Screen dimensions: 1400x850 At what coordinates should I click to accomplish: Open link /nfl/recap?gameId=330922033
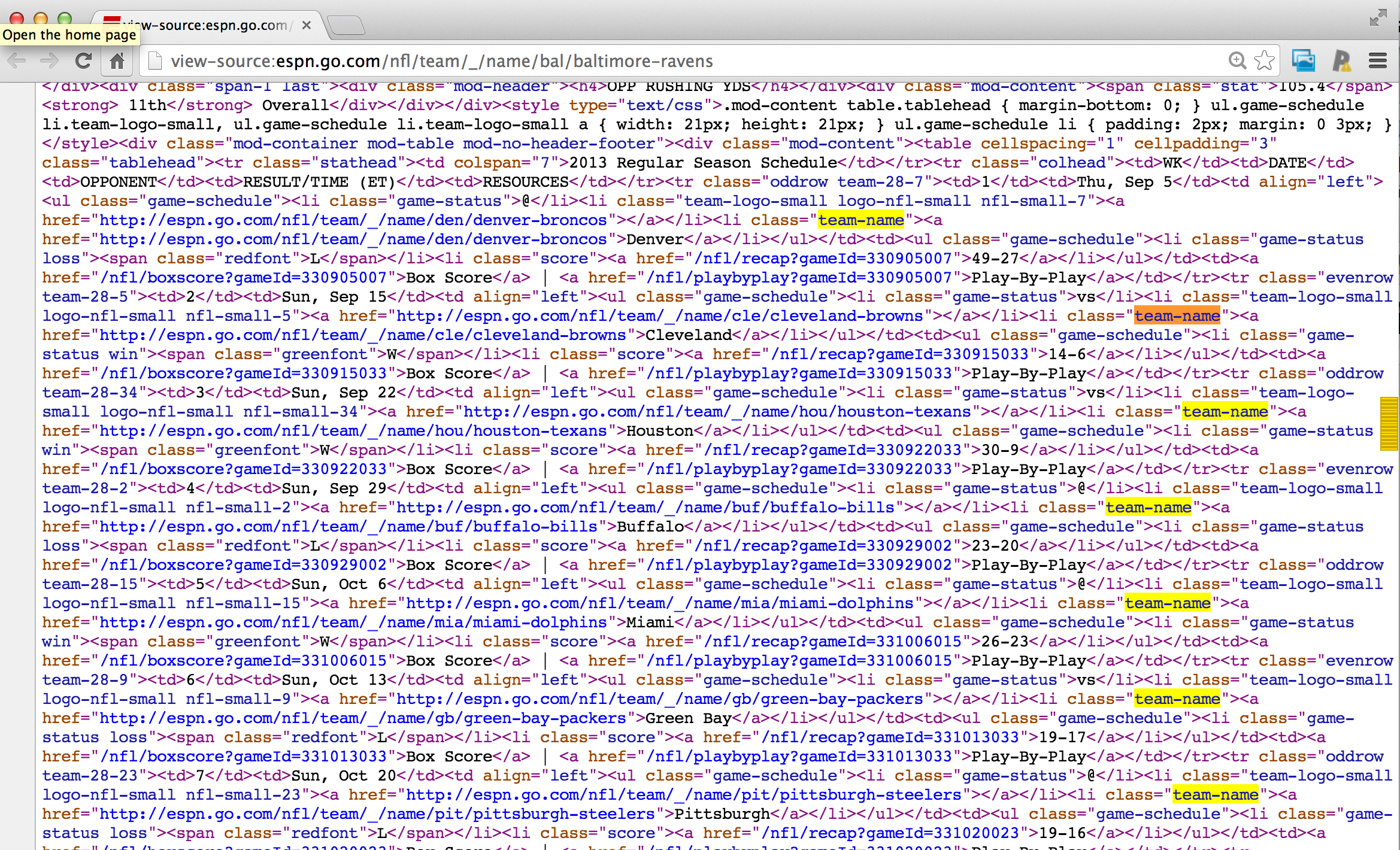coord(832,450)
